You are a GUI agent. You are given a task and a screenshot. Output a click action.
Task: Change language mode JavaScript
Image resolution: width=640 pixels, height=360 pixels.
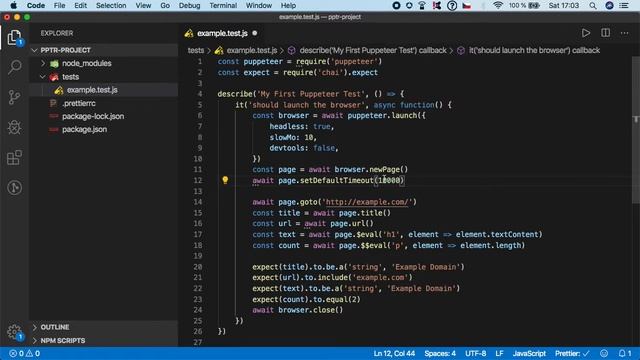(x=529, y=353)
